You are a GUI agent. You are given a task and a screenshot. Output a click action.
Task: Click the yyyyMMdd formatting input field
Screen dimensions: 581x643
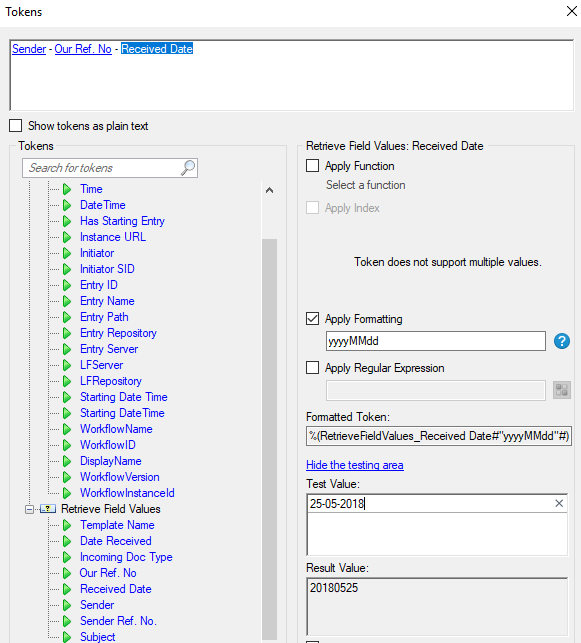(435, 341)
